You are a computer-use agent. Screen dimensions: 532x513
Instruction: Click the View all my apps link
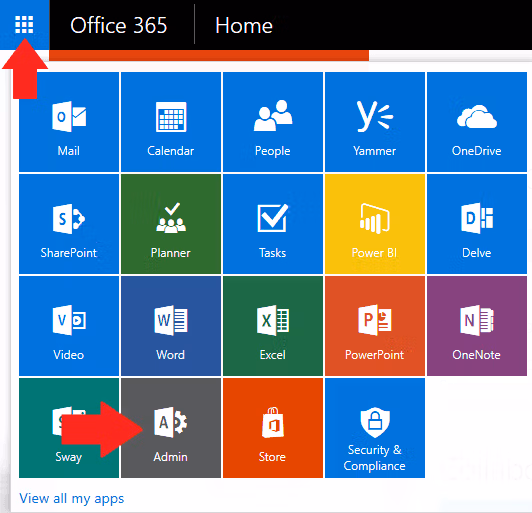tap(72, 499)
